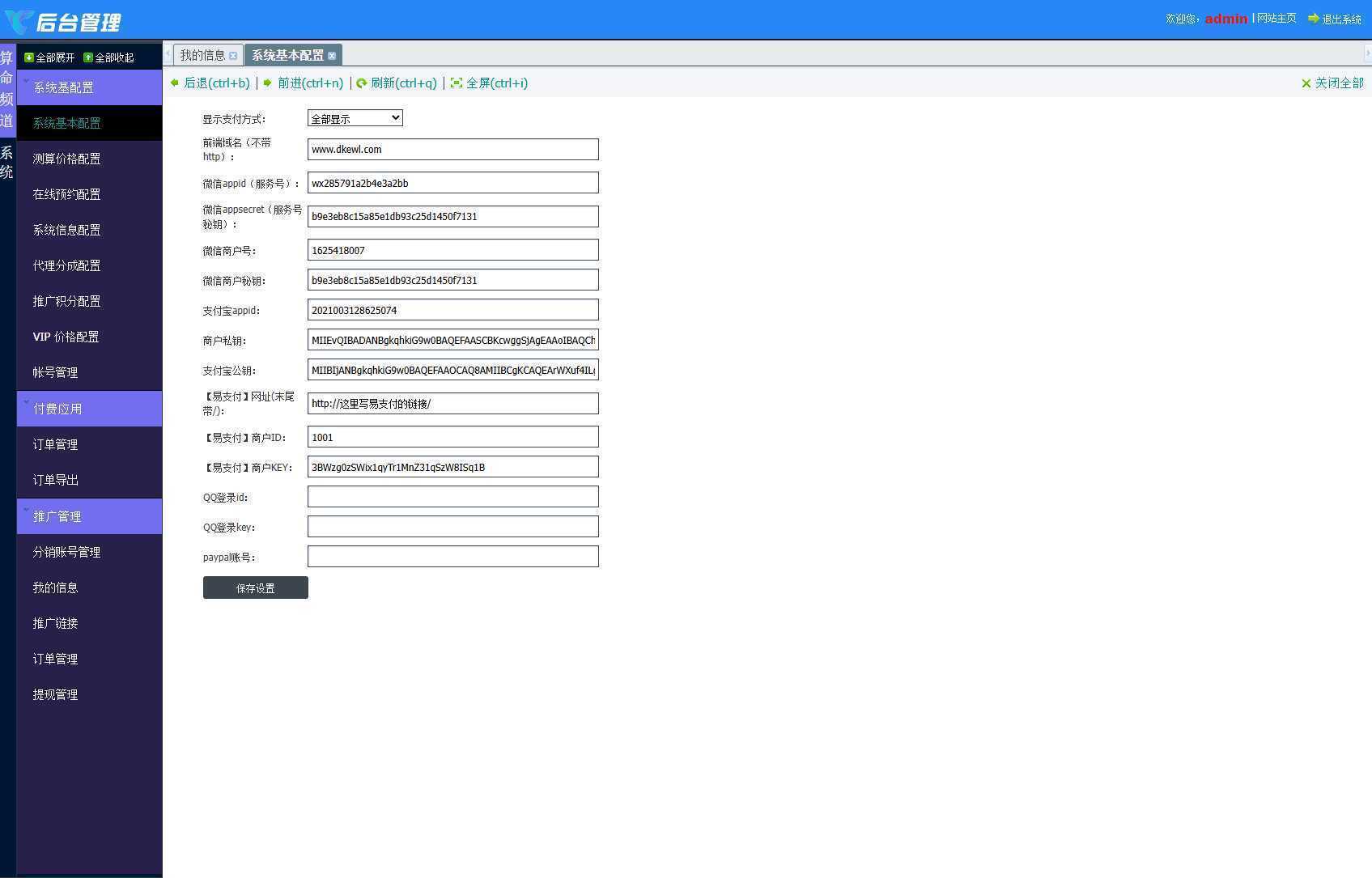Click the 后退 back arrow icon
1372x878 pixels.
point(175,83)
